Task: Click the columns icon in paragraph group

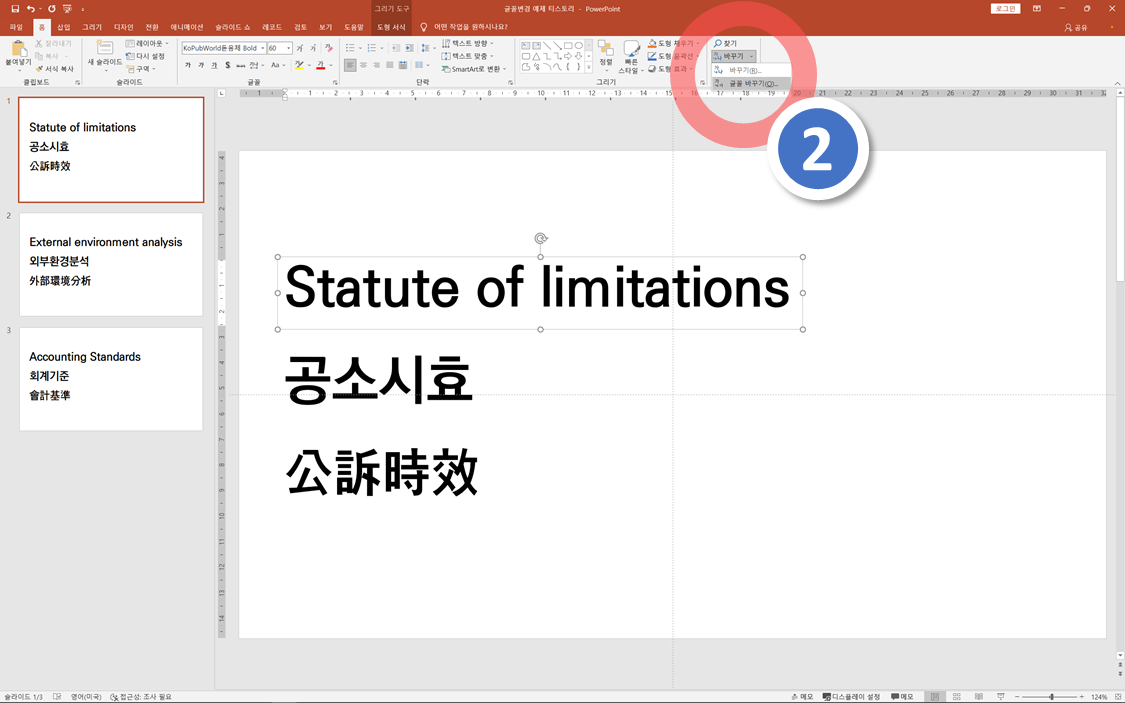Action: [421, 65]
